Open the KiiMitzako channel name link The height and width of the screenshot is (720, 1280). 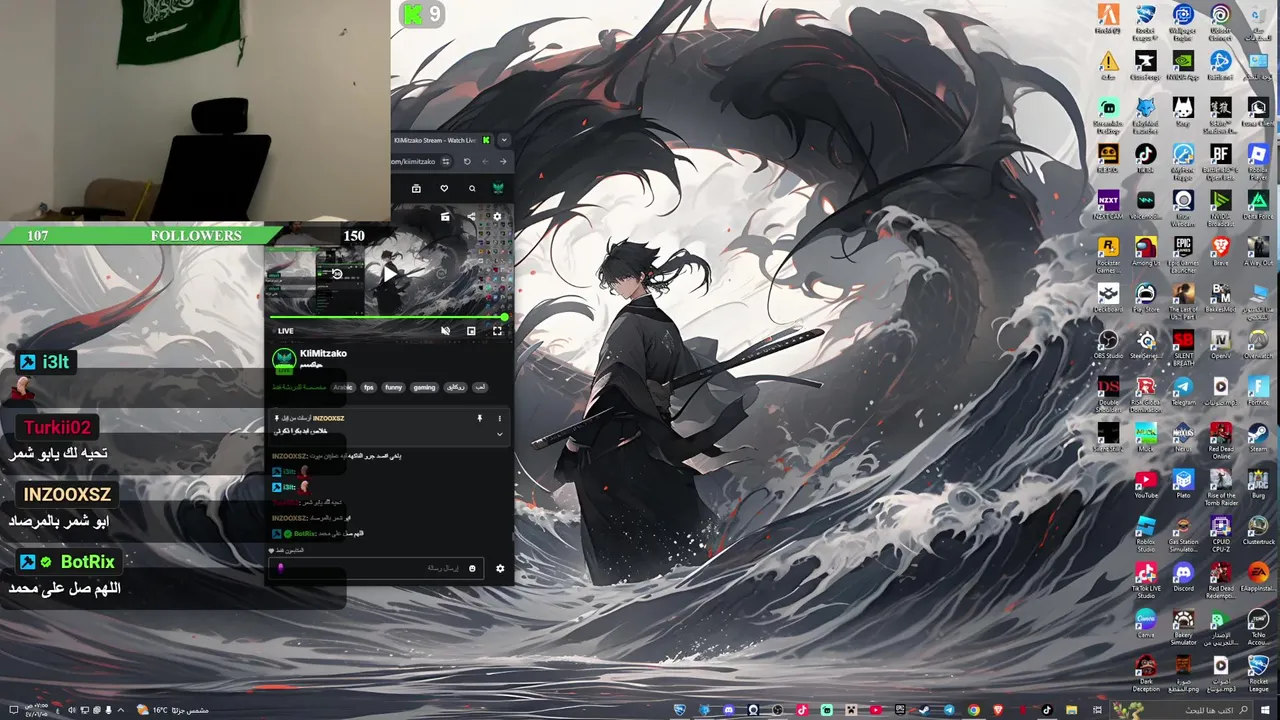click(323, 353)
